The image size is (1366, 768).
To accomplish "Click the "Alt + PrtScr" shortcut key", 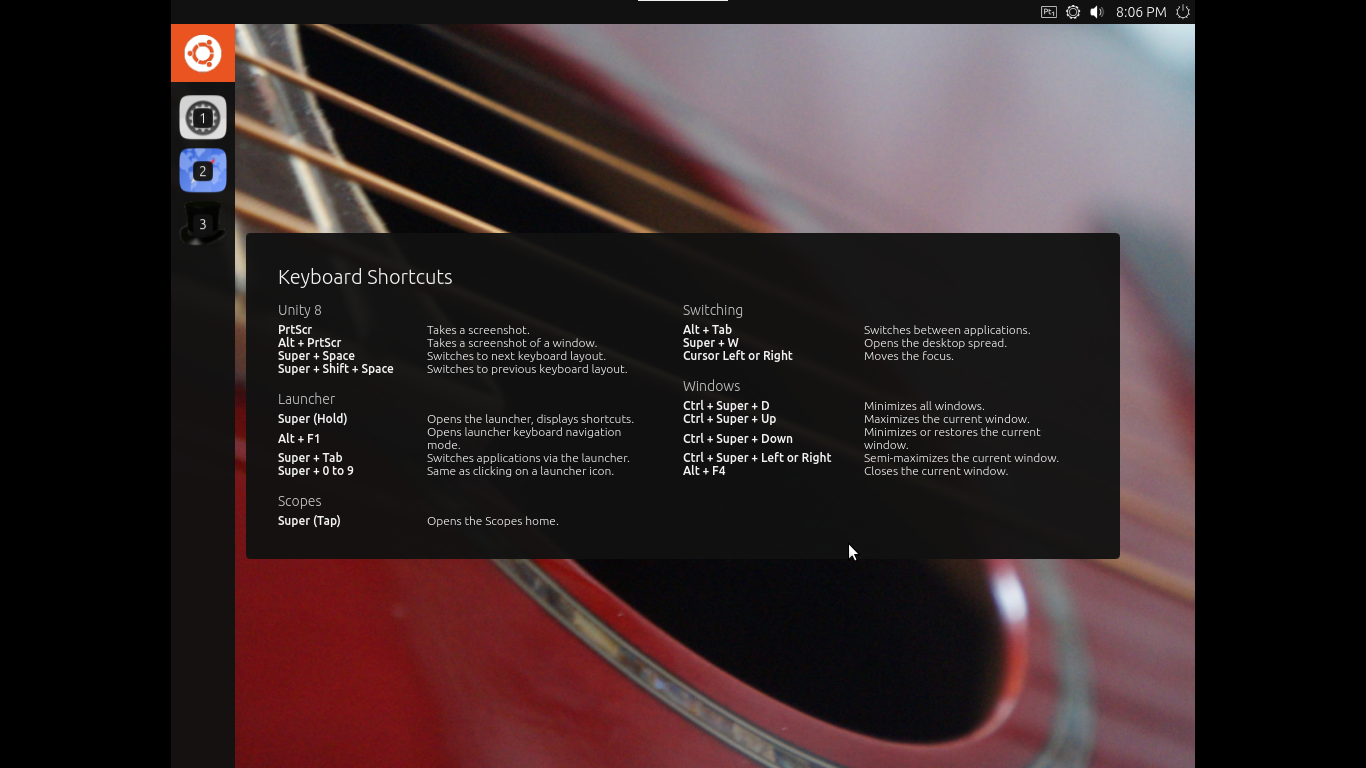I will point(309,343).
